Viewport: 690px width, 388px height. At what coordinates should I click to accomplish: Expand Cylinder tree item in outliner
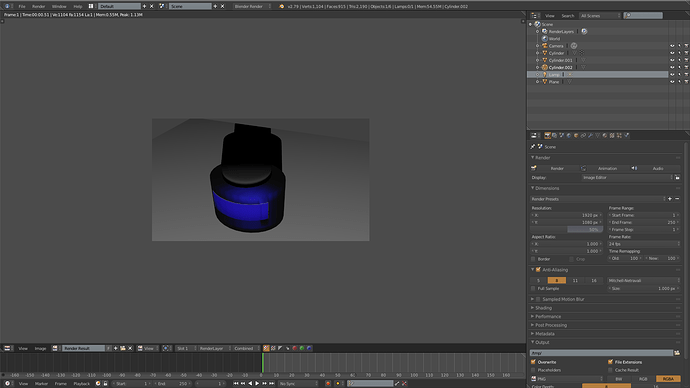(x=537, y=53)
